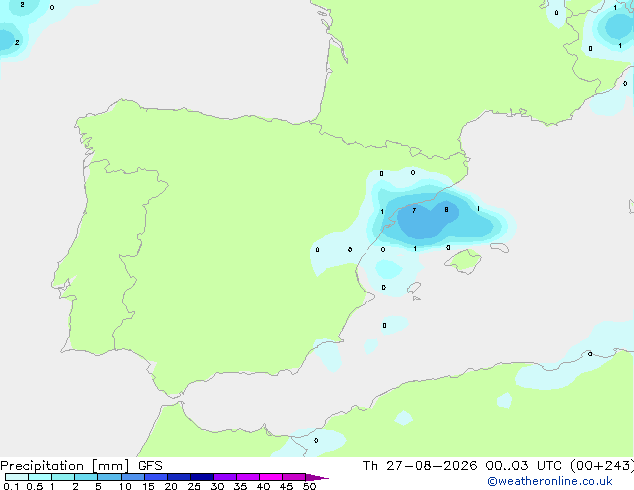
Task: Click the "45" legend scale label
Action: 286,486
